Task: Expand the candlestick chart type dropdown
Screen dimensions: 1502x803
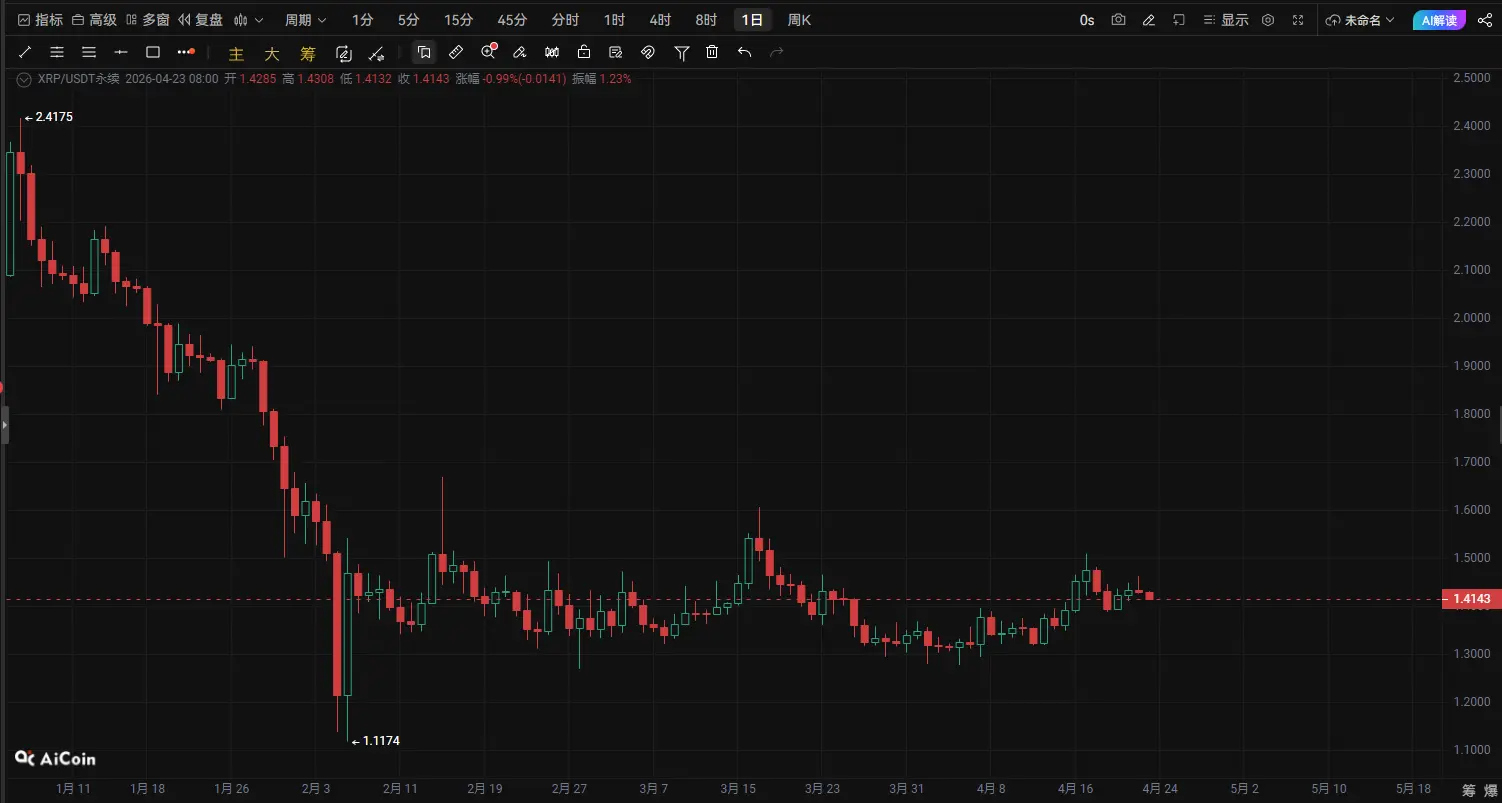Action: [248, 20]
